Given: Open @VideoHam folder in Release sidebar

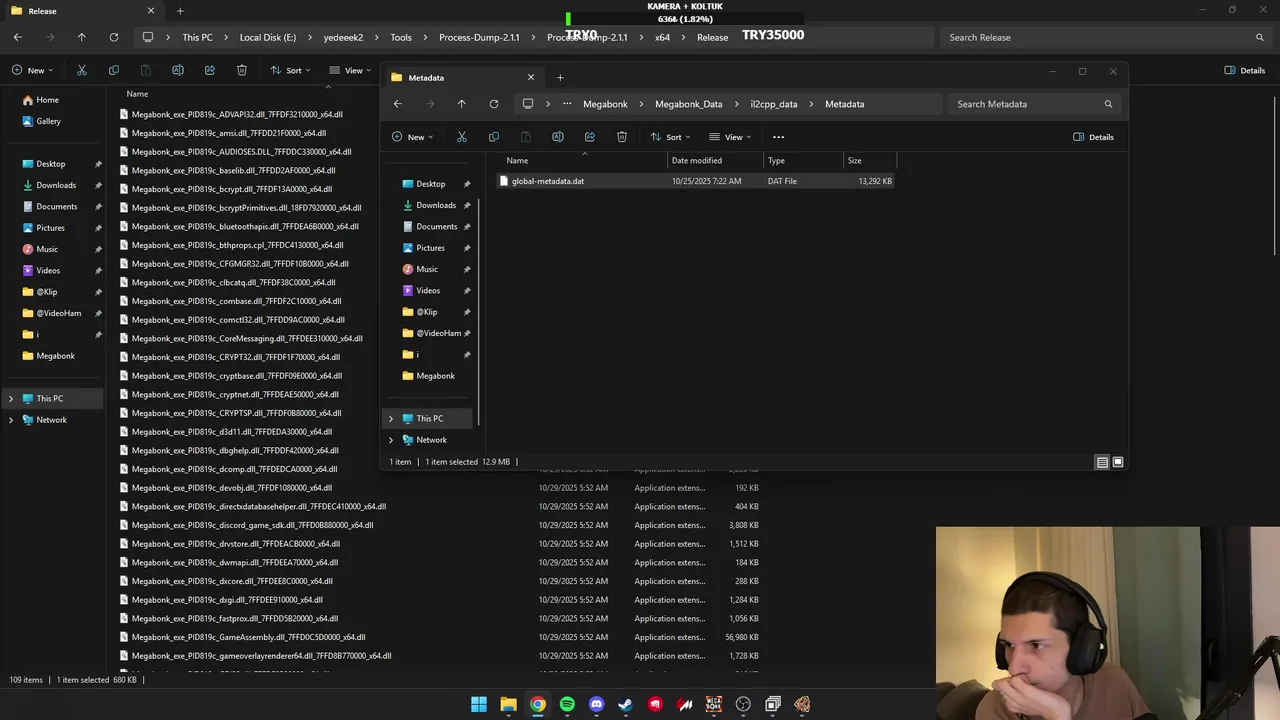Looking at the screenshot, I should pos(59,313).
